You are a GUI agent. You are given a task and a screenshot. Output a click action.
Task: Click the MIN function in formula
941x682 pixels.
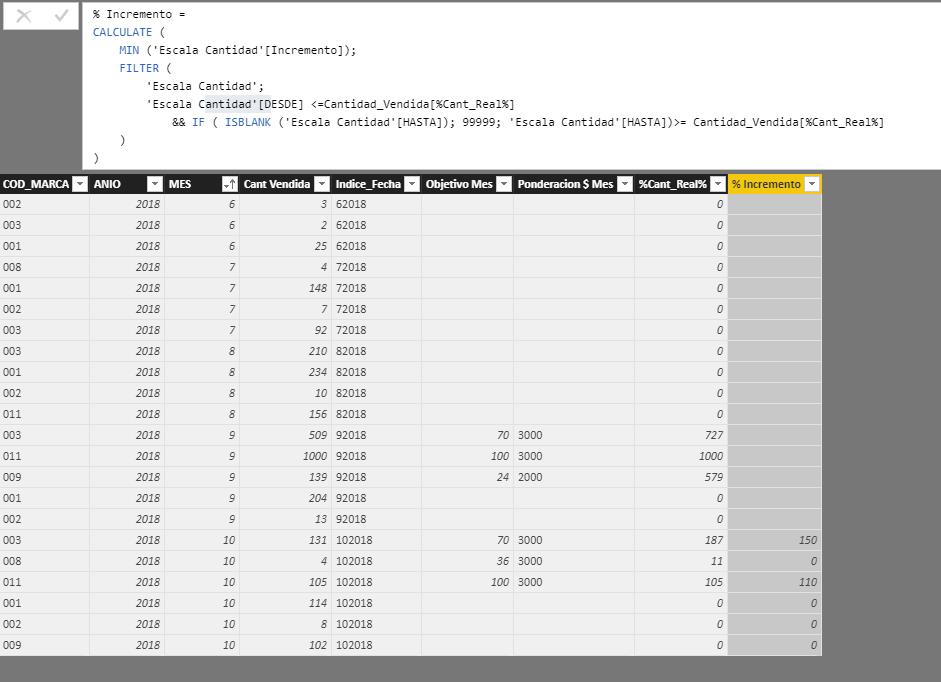tap(129, 50)
